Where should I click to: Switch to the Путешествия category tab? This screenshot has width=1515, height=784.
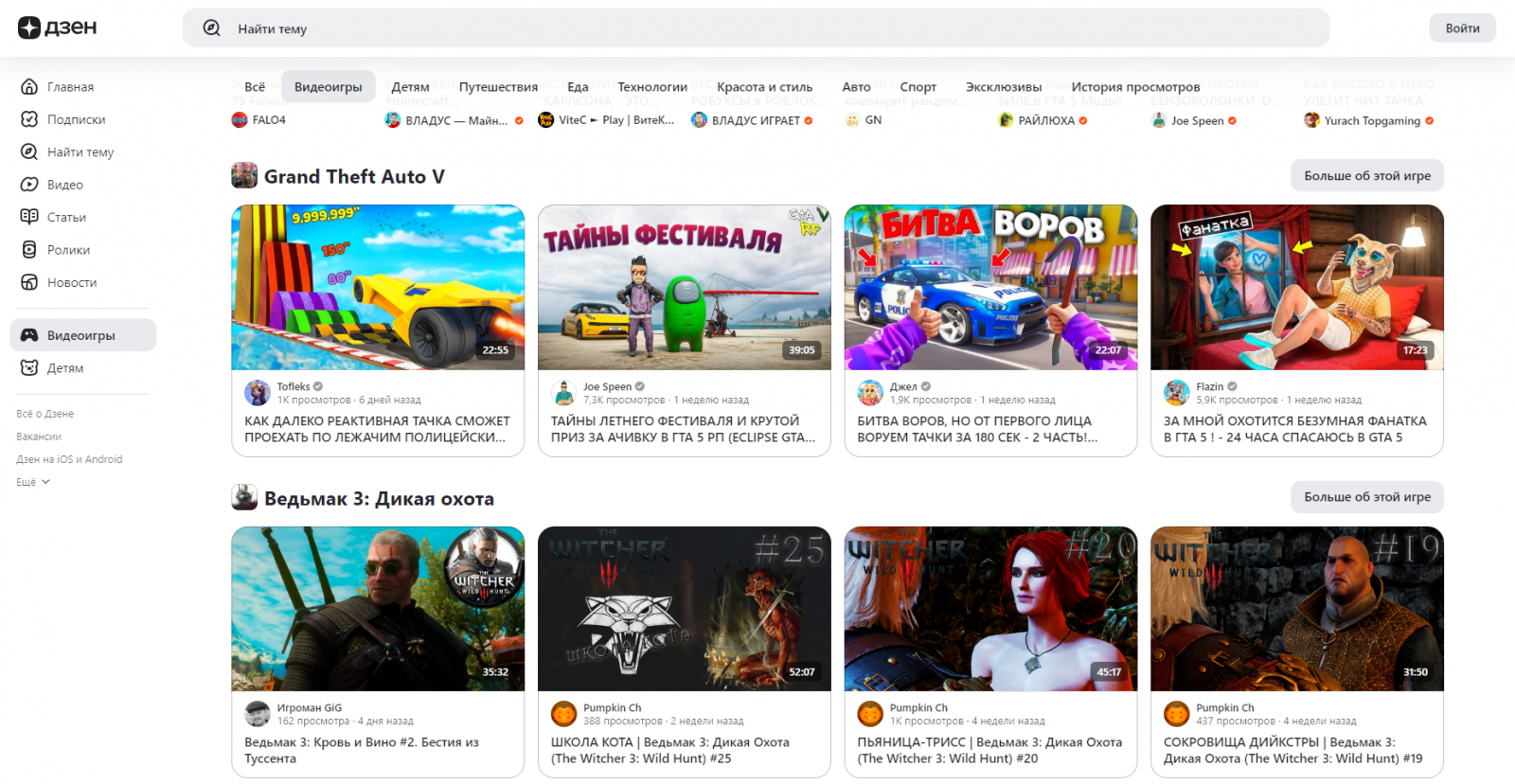(498, 87)
